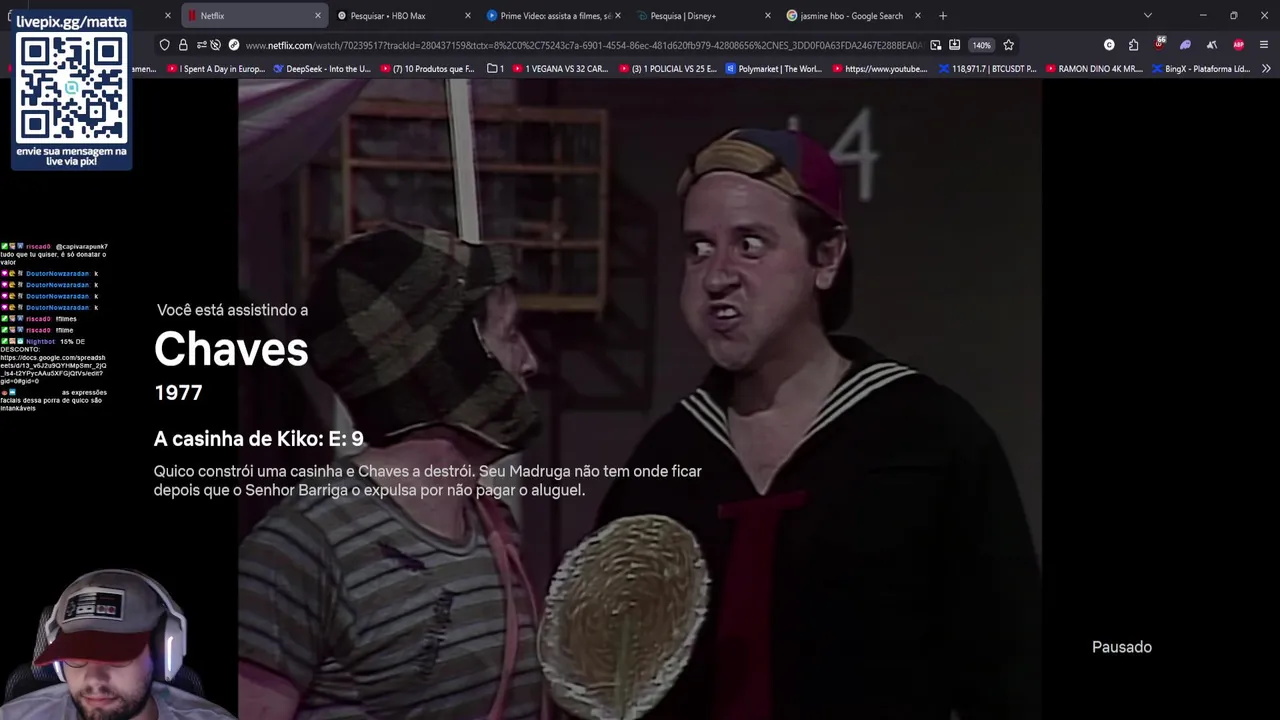
Task: Click the red extension with 66 badge
Action: [1160, 44]
